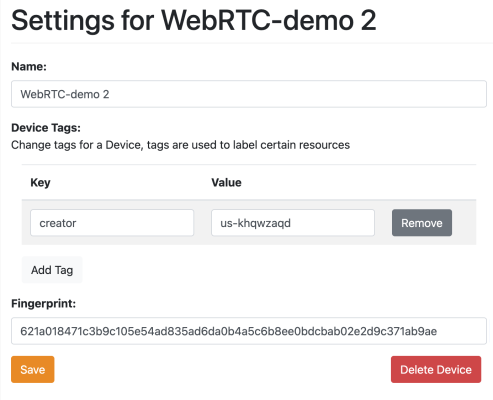Click the gray tag row beside Remove
Viewport: 493px width, 400px height.
pyautogui.click(x=464, y=223)
